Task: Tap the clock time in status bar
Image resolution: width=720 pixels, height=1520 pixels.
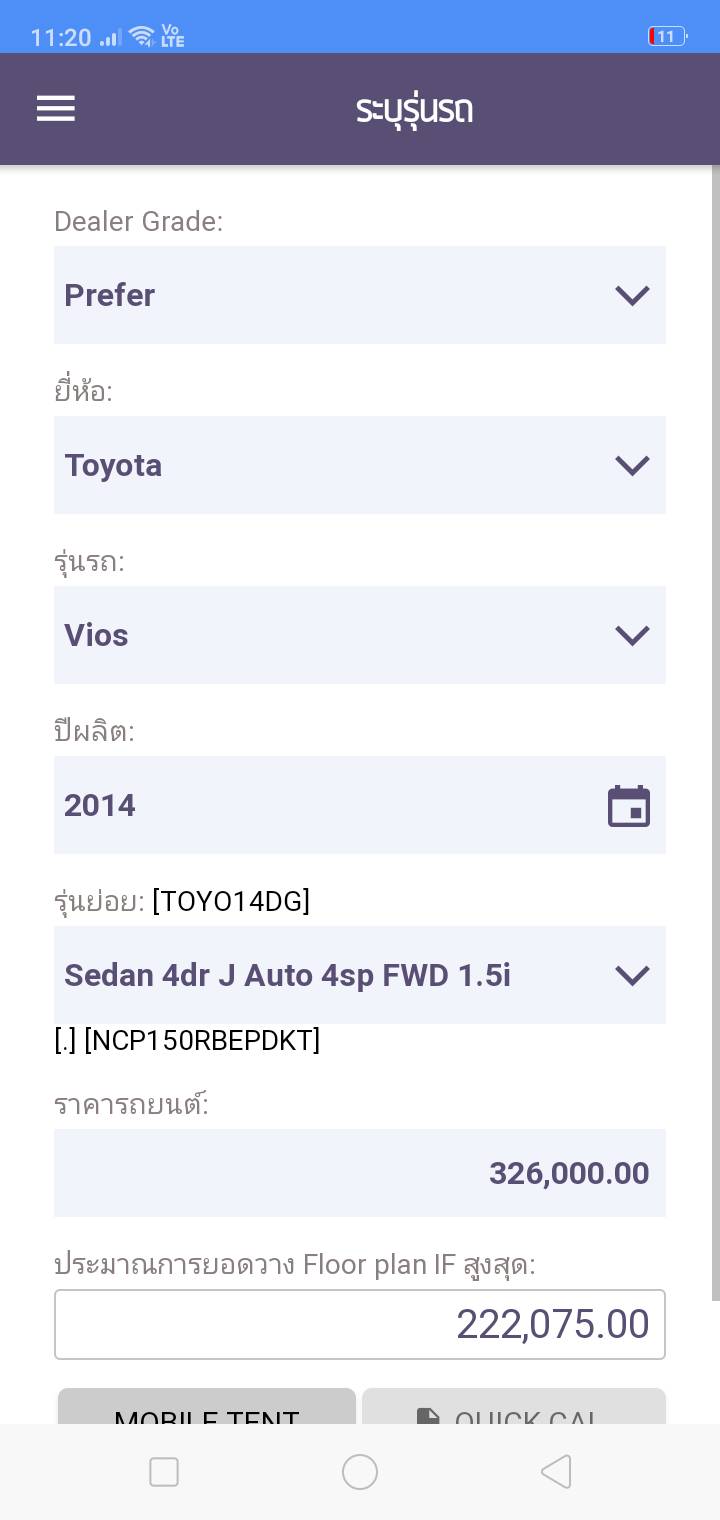Action: coord(61,38)
